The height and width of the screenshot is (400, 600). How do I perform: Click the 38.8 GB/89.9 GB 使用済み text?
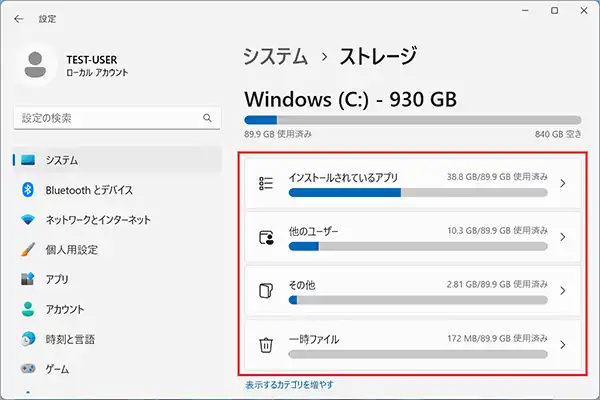(x=497, y=176)
